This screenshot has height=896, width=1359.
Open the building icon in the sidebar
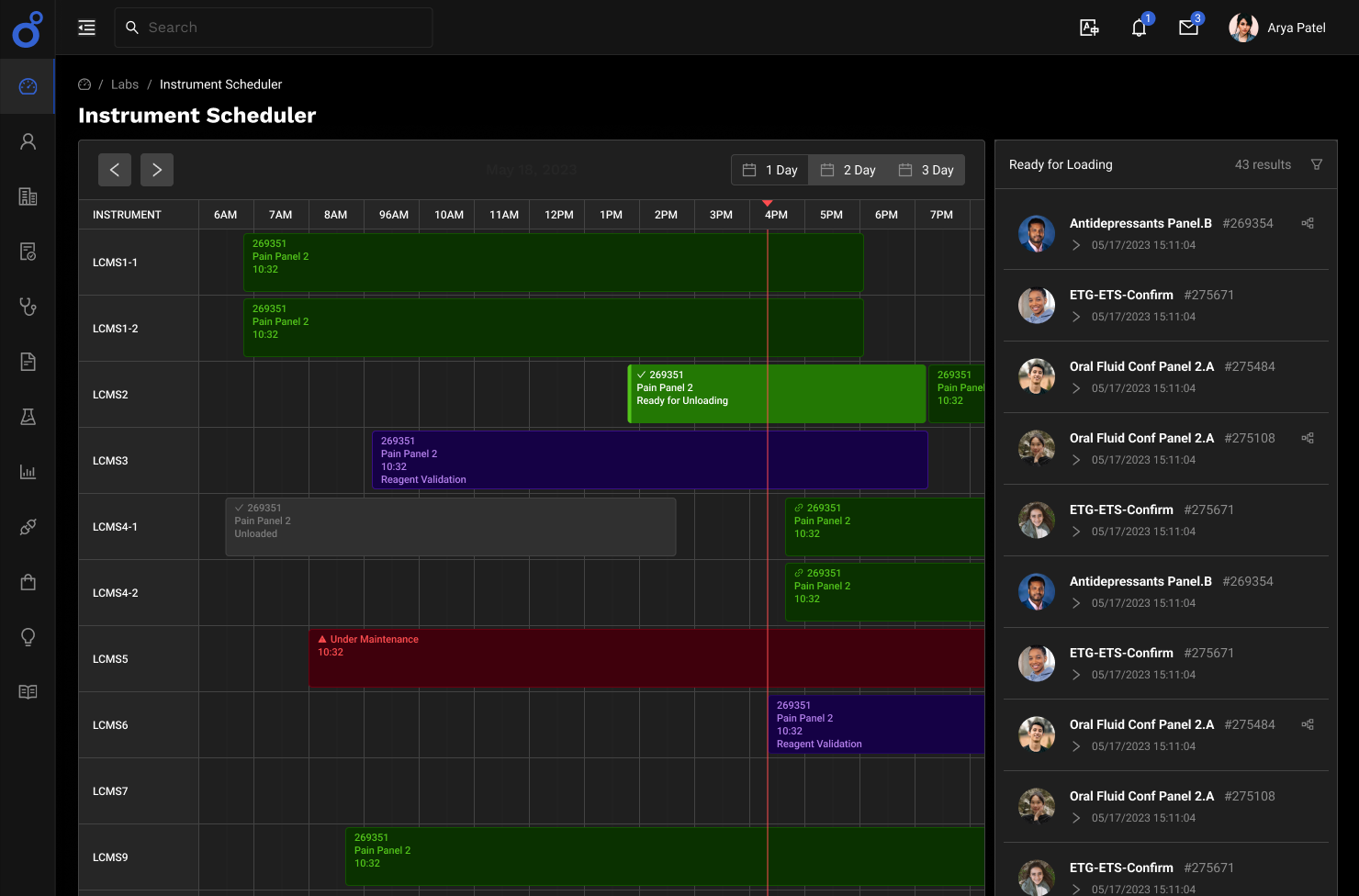point(28,196)
